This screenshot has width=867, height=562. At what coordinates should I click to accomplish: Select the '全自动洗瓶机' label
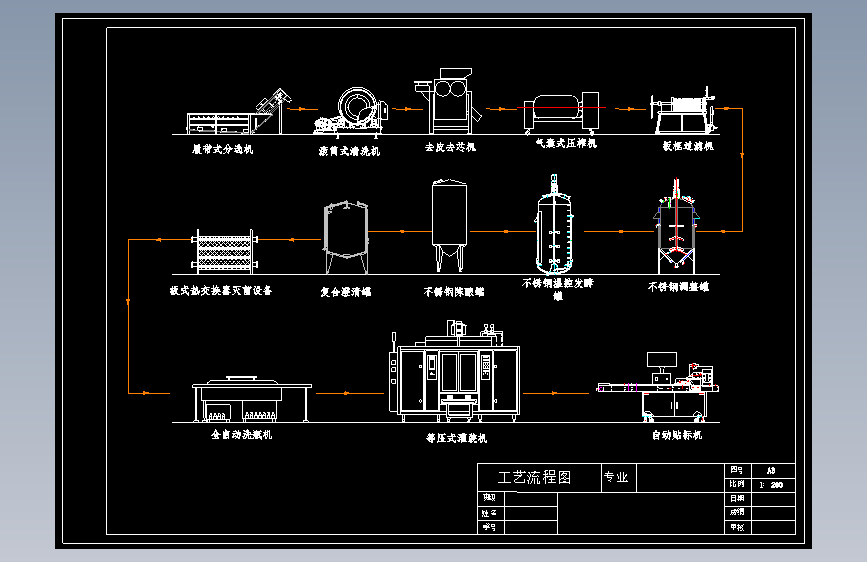click(x=242, y=434)
